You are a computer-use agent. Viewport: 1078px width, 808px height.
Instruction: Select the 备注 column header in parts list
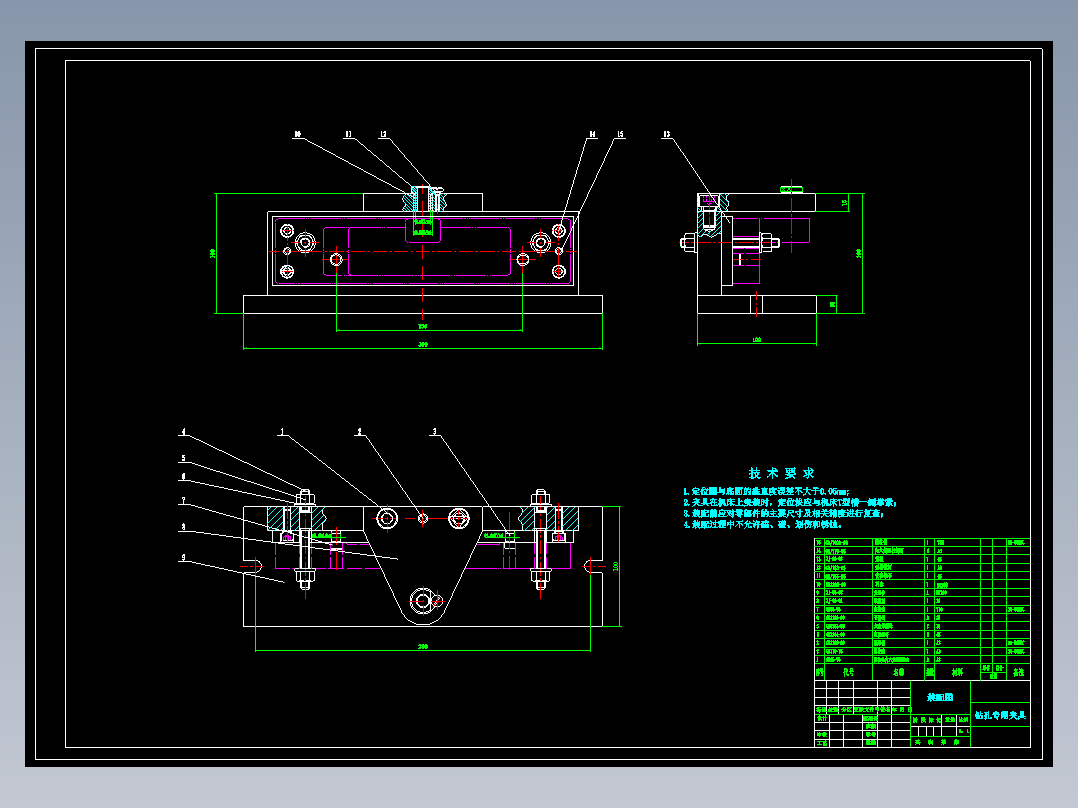point(1019,672)
